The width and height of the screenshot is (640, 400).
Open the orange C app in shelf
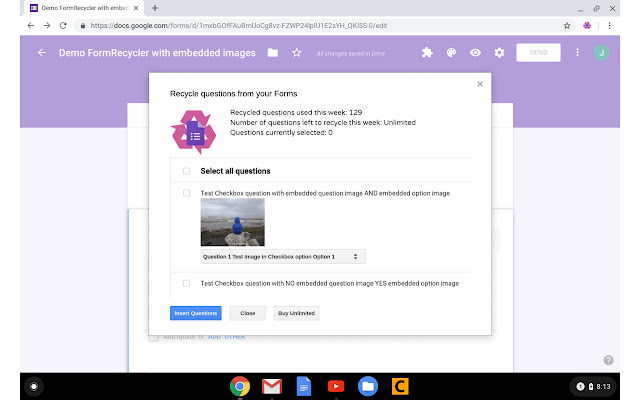coord(400,386)
